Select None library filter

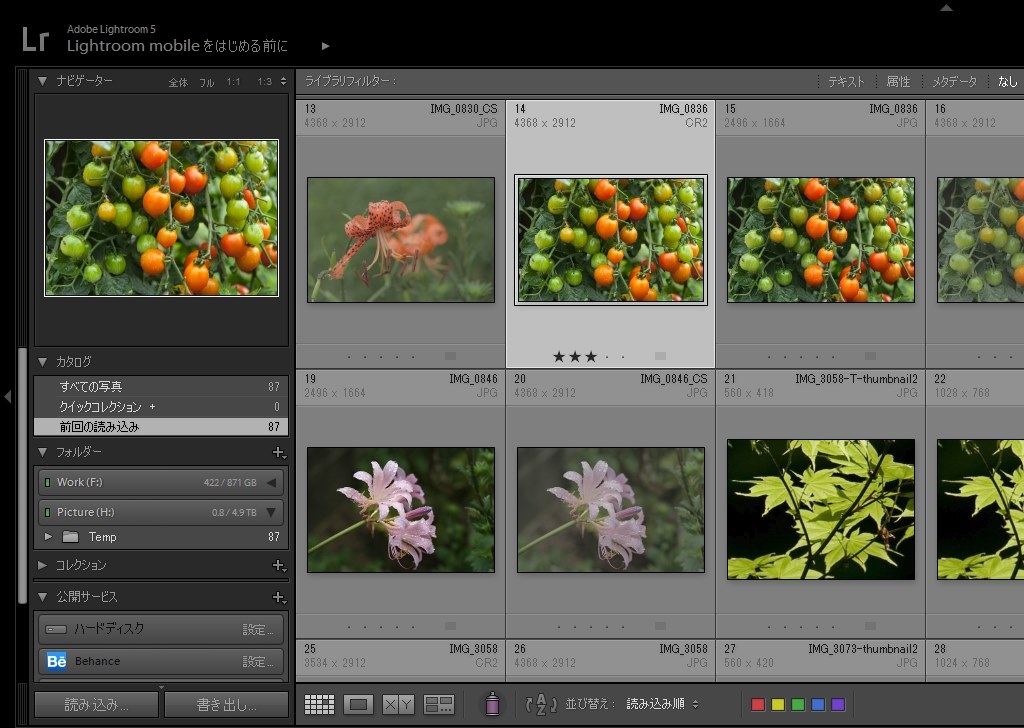[x=1008, y=82]
